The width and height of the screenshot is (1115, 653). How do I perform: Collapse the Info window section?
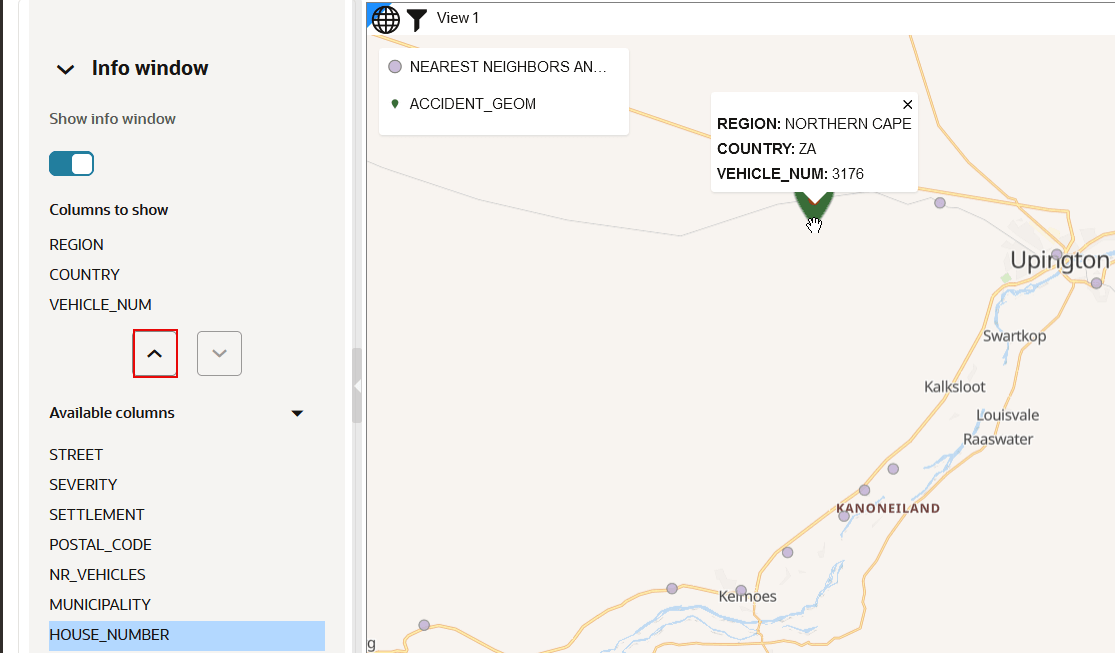tap(65, 69)
